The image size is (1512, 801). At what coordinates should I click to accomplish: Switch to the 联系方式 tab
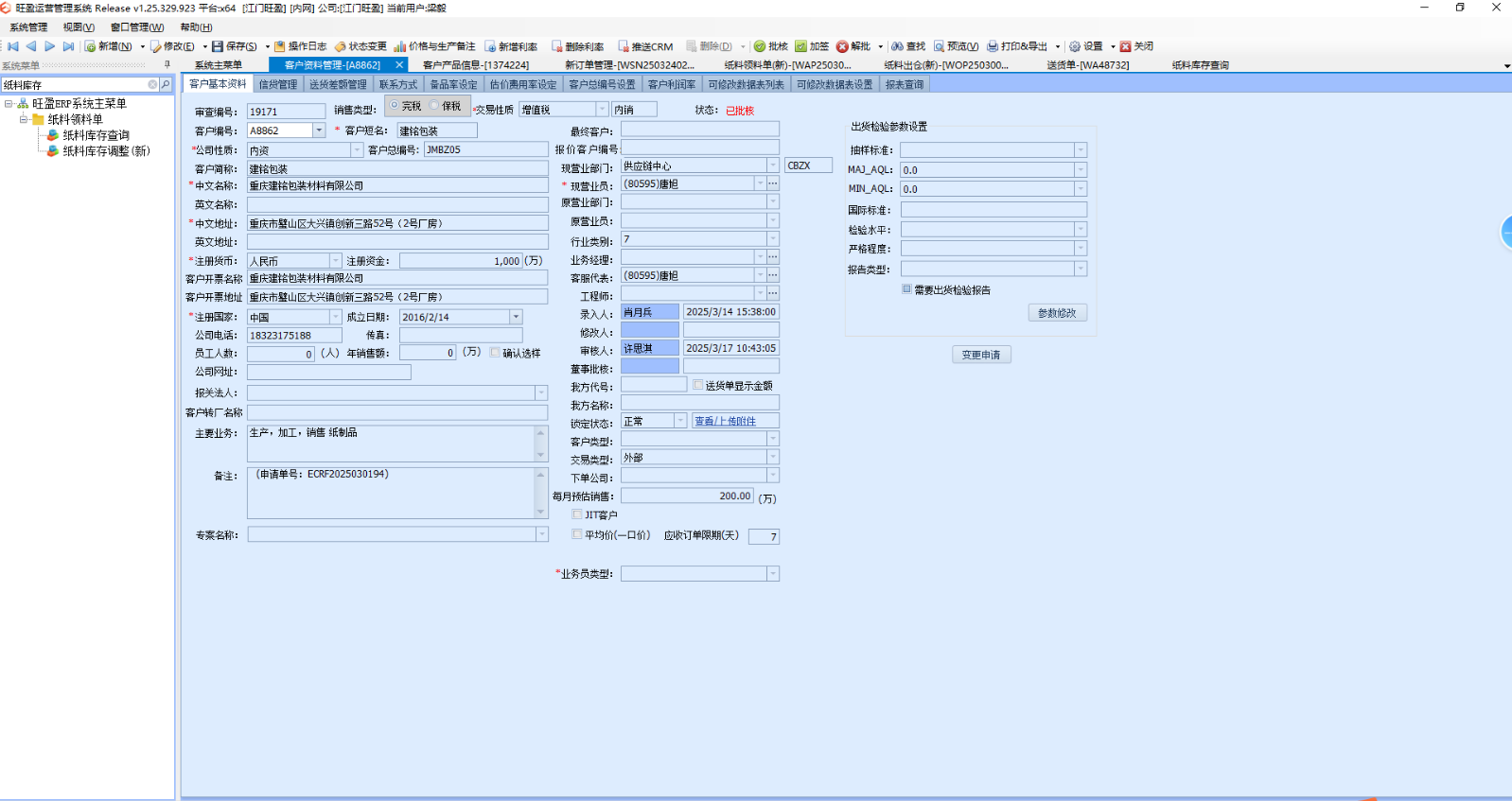398,84
